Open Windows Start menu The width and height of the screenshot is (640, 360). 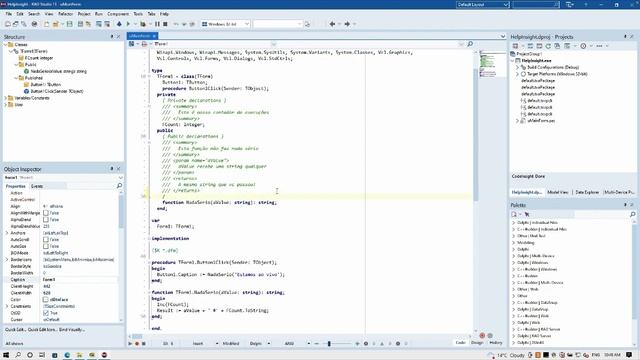tap(6, 355)
